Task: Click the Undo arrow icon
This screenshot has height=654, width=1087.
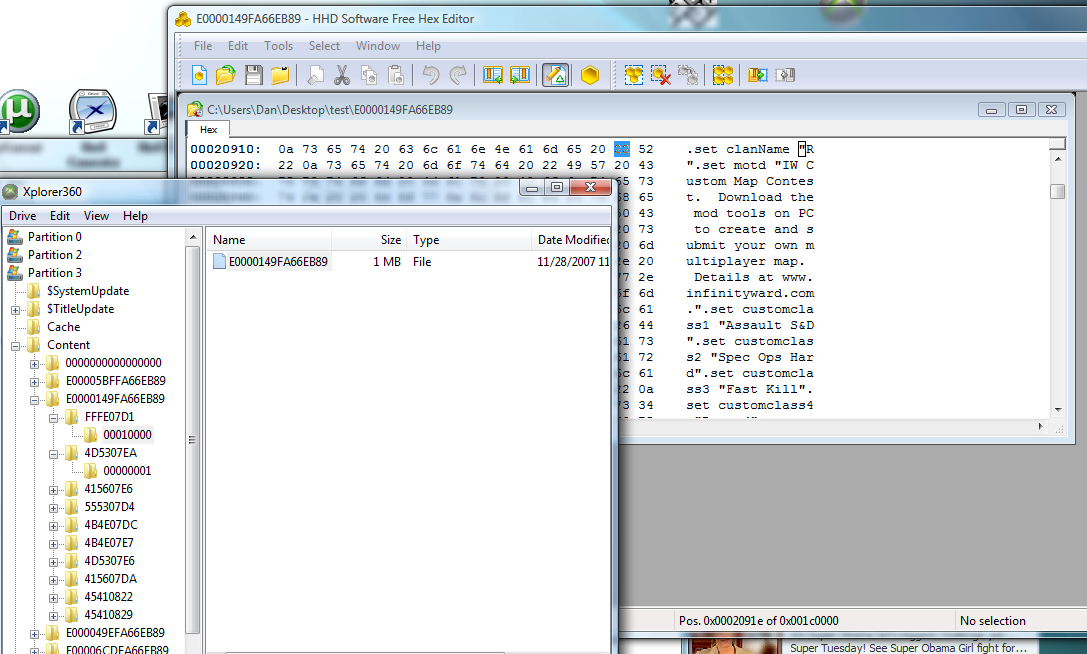Action: [x=431, y=75]
